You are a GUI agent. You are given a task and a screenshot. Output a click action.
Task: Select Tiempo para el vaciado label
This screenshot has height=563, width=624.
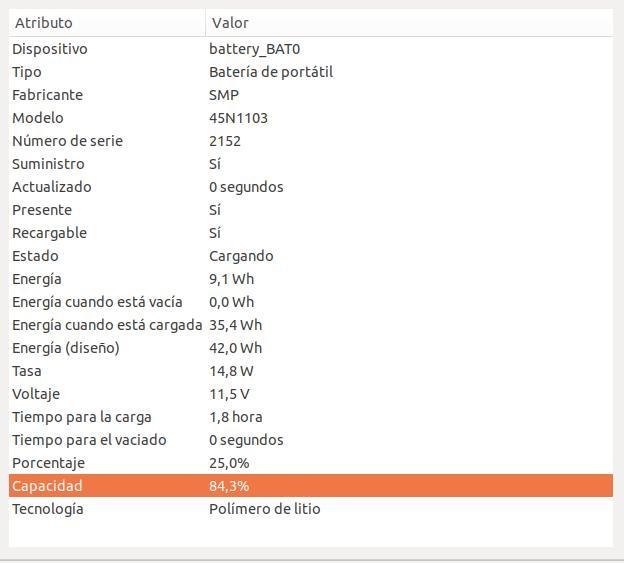89,440
